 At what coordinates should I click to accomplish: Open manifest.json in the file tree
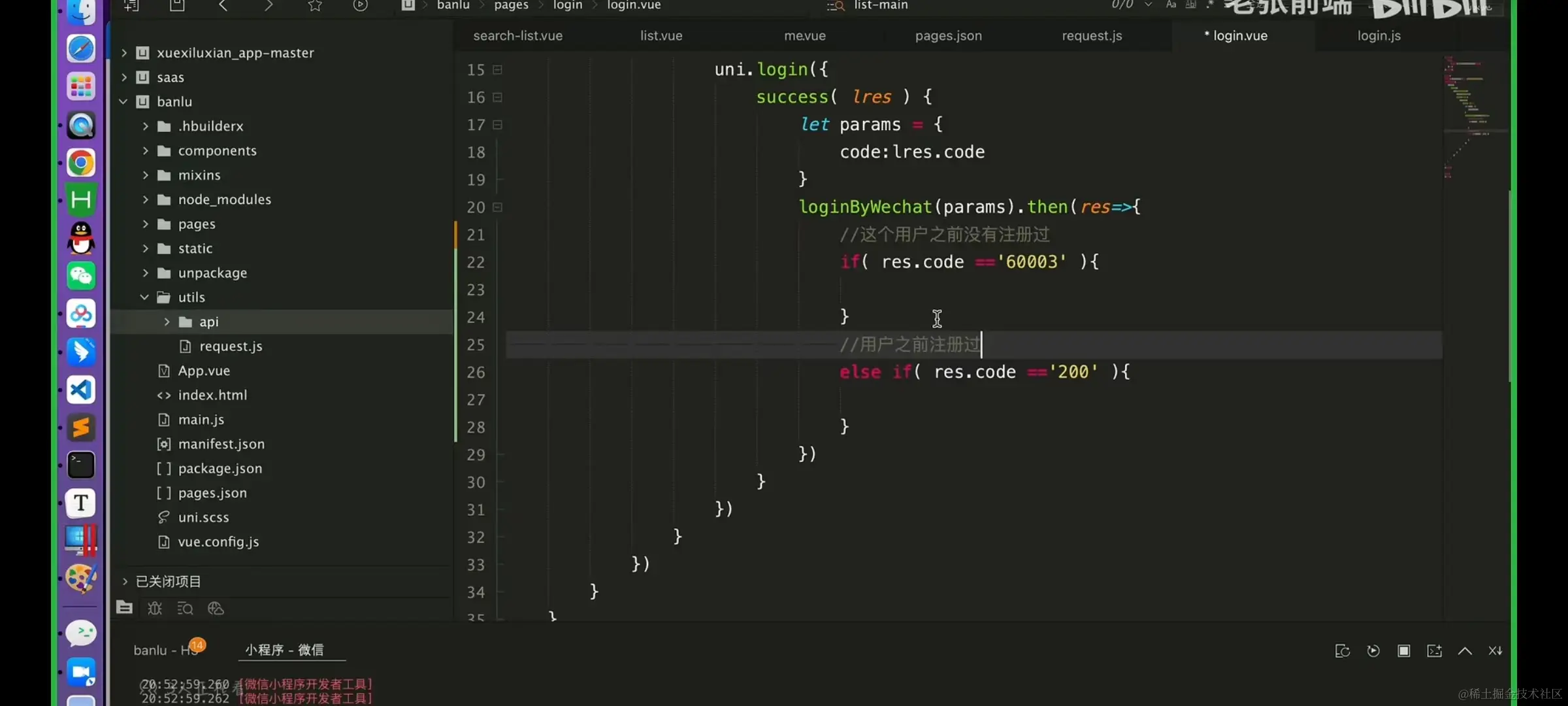221,444
